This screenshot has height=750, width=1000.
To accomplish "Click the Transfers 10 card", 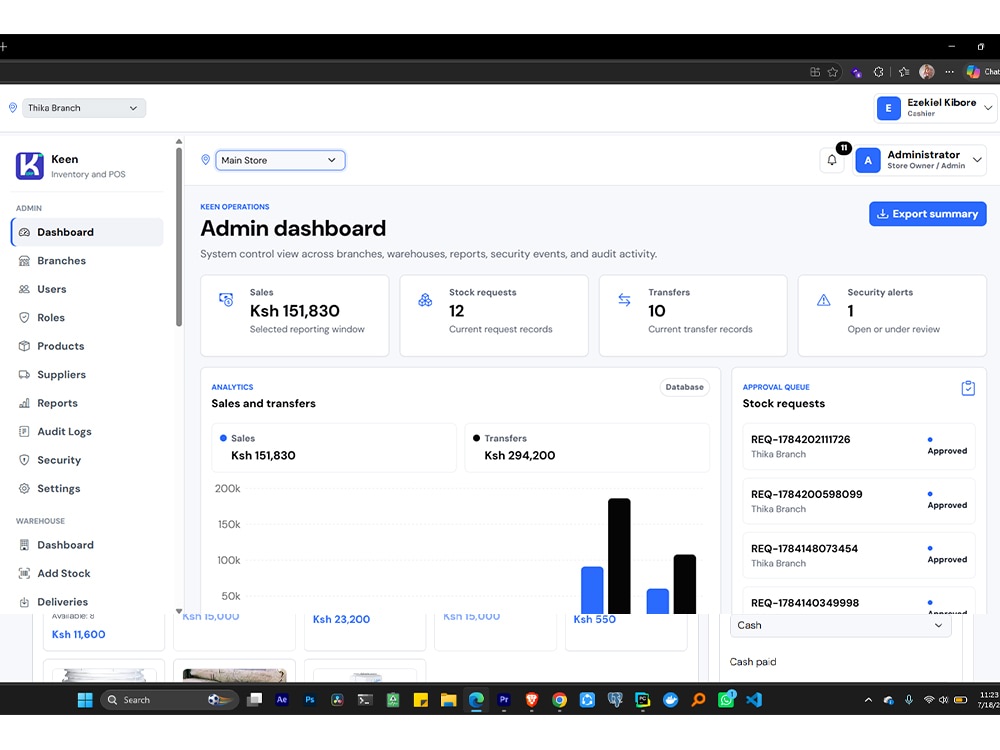I will coord(693,316).
